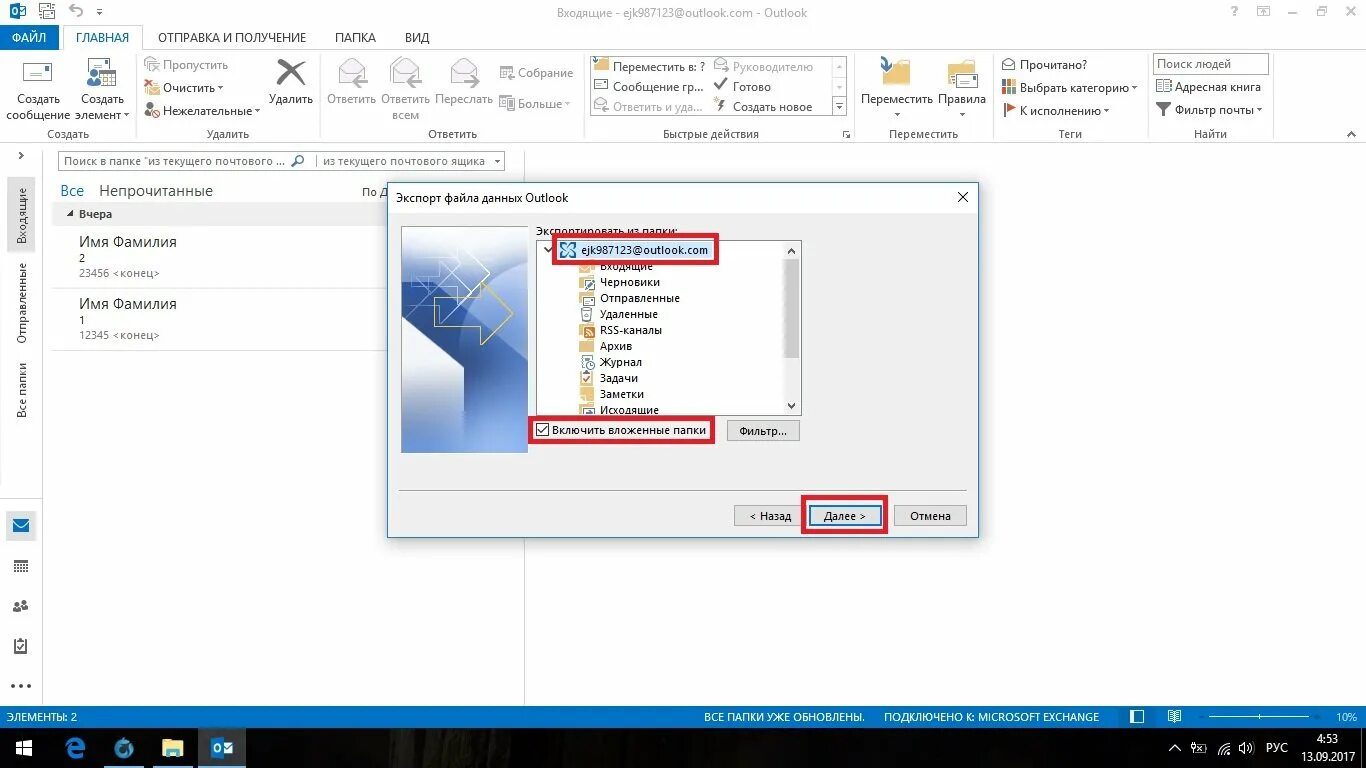Expand the collapsed folder pane arrow
This screenshot has width=1366, height=768.
click(20, 156)
